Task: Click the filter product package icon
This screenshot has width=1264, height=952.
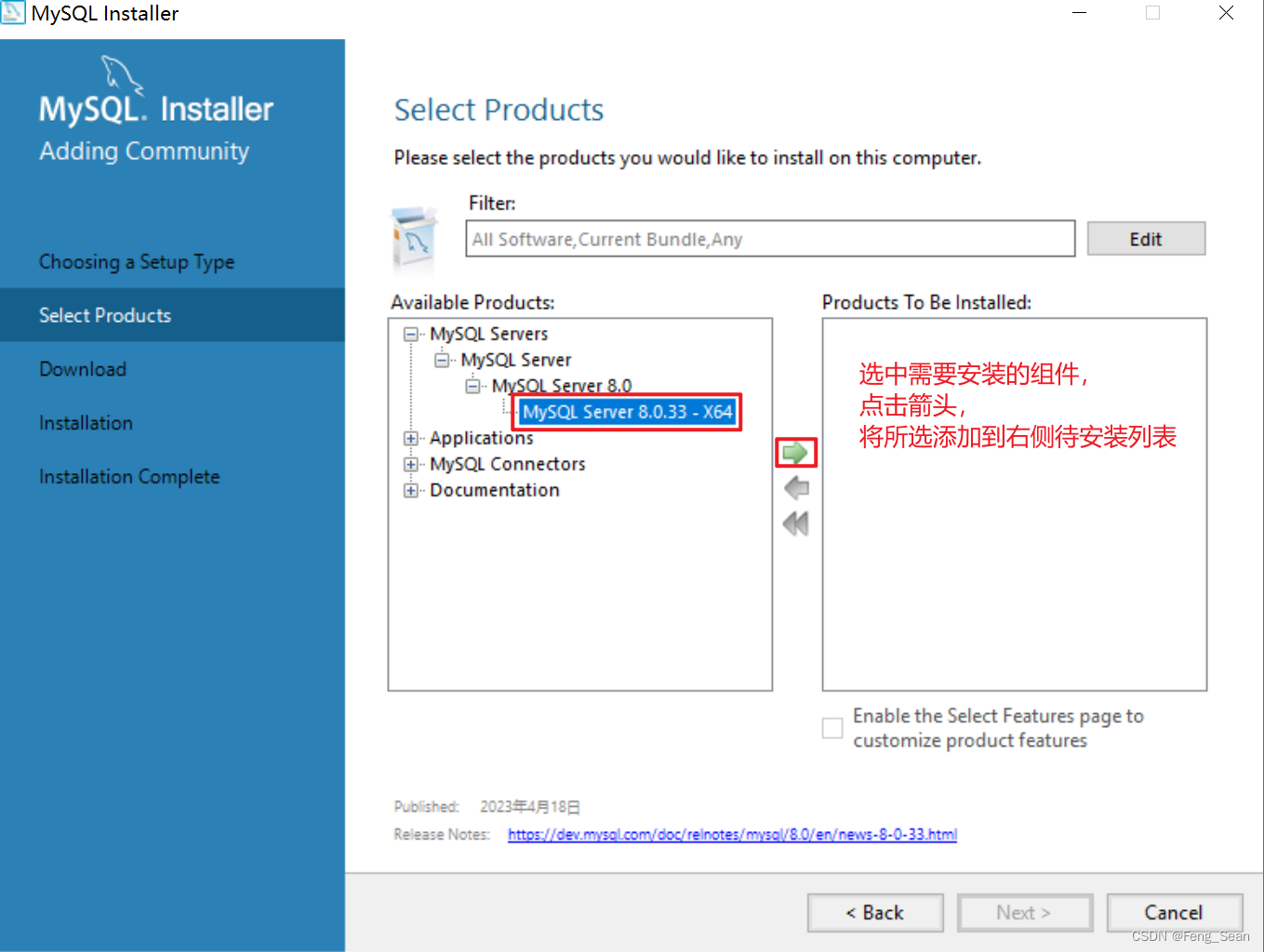Action: pos(415,238)
